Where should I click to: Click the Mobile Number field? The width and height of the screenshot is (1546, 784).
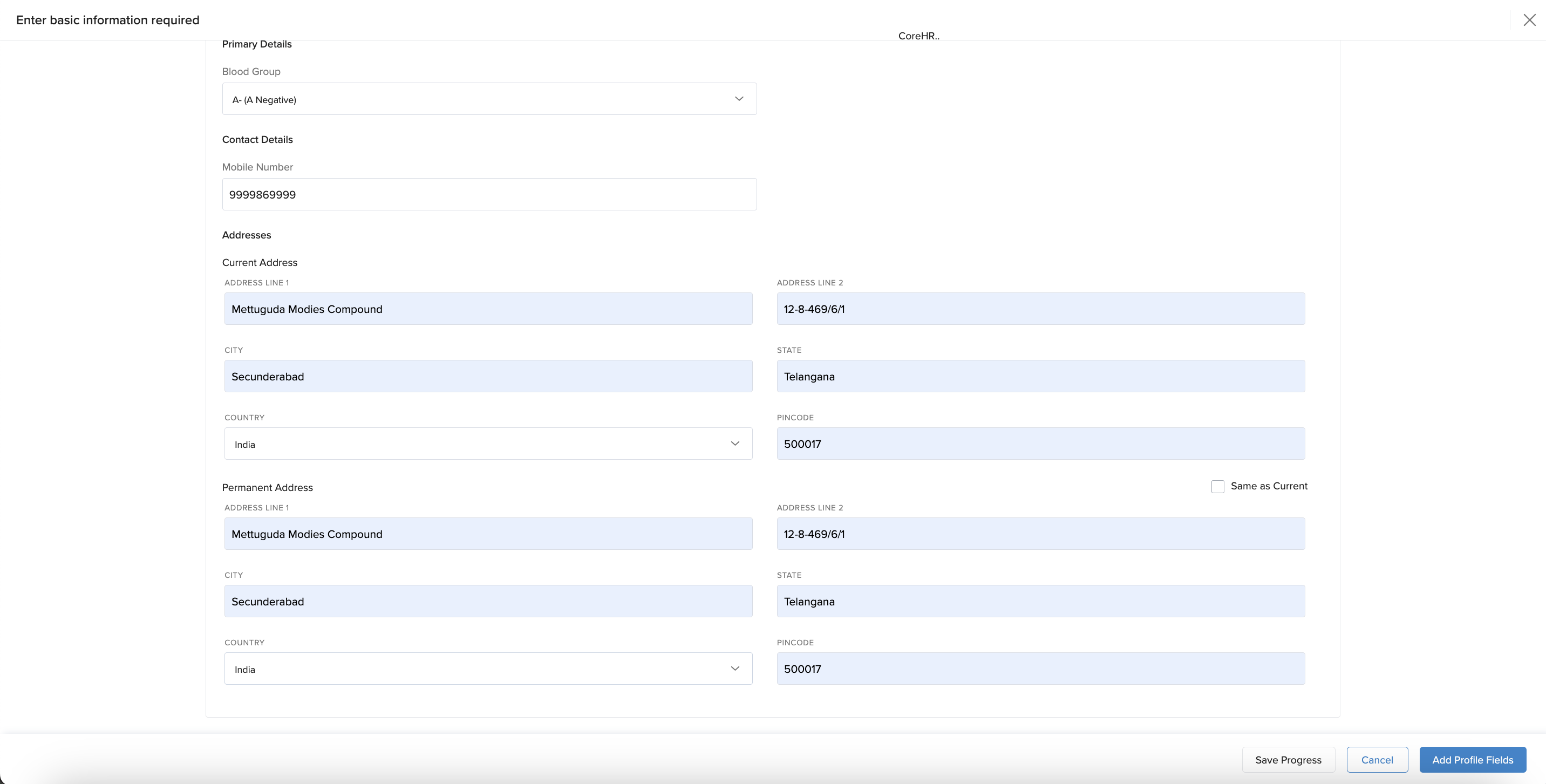pos(489,194)
